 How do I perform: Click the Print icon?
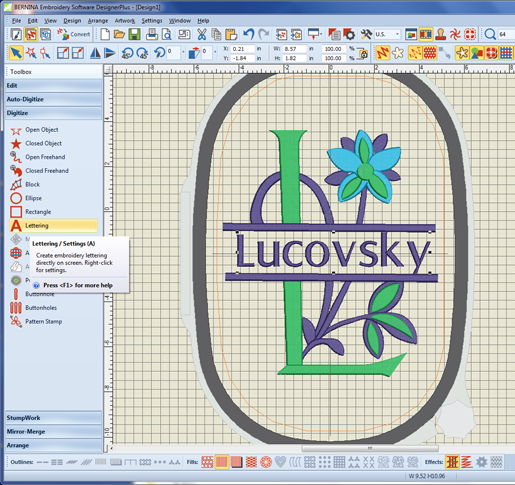coord(152,34)
